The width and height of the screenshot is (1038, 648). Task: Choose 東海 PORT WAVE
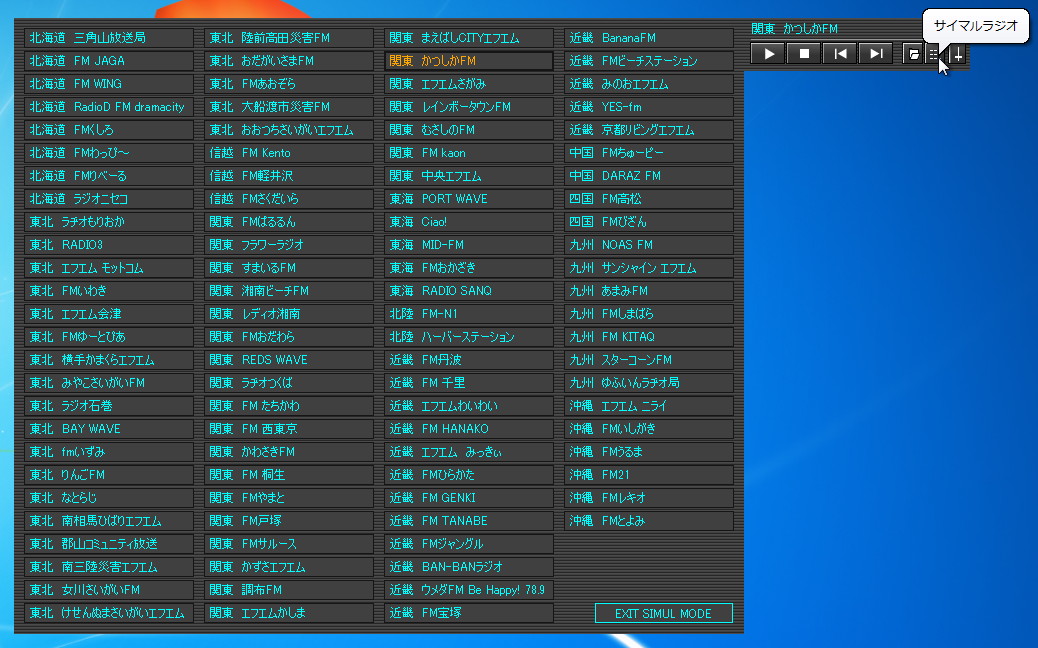[x=469, y=199]
